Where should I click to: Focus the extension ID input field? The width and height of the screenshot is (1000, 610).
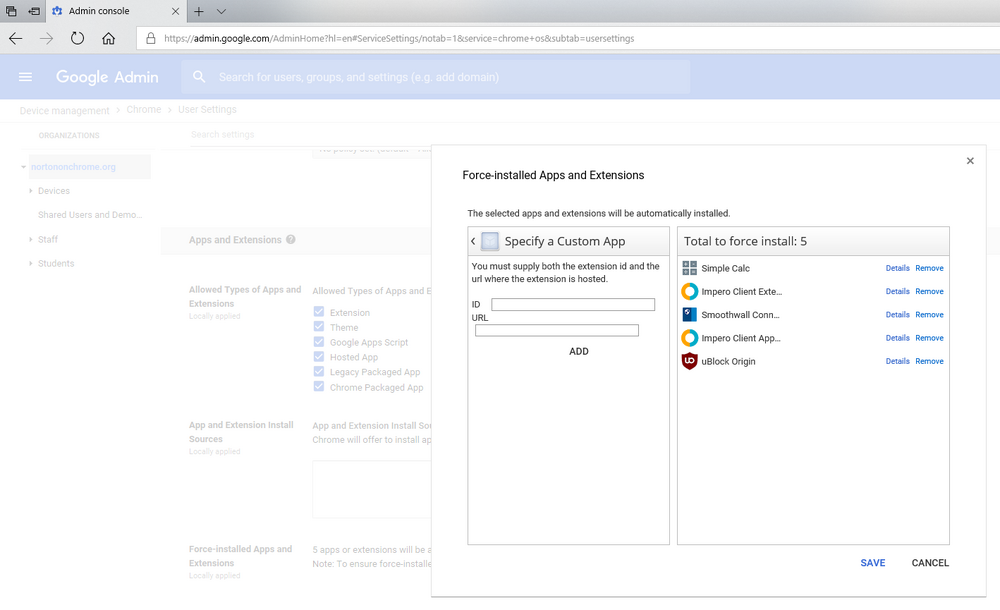pos(573,305)
